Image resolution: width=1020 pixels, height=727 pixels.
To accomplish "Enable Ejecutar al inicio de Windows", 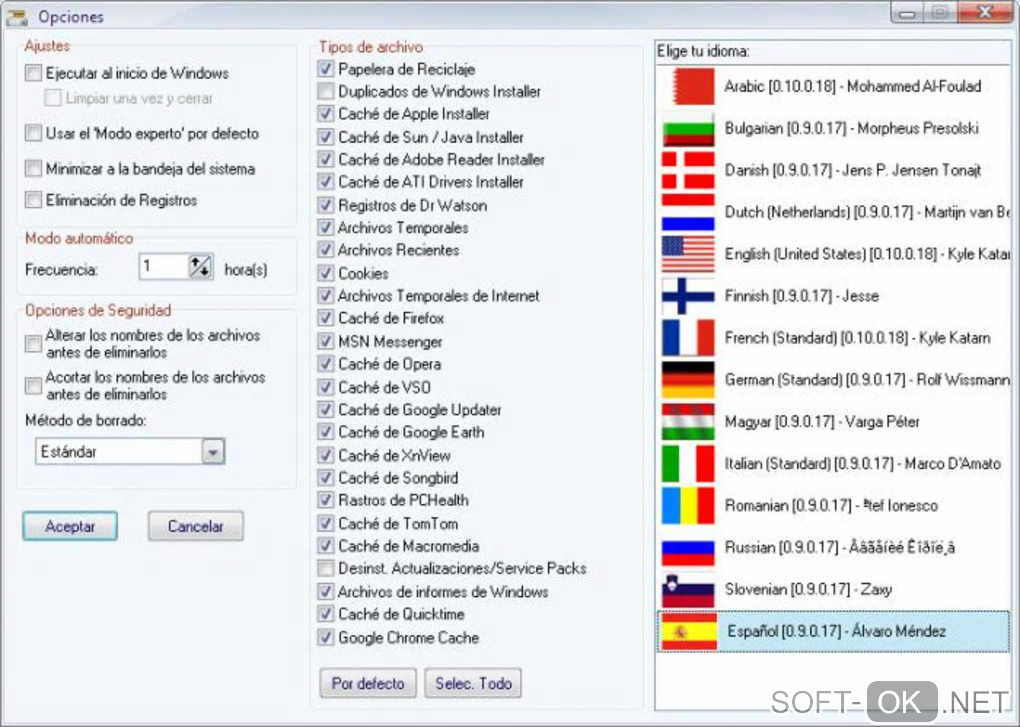I will click(x=33, y=73).
